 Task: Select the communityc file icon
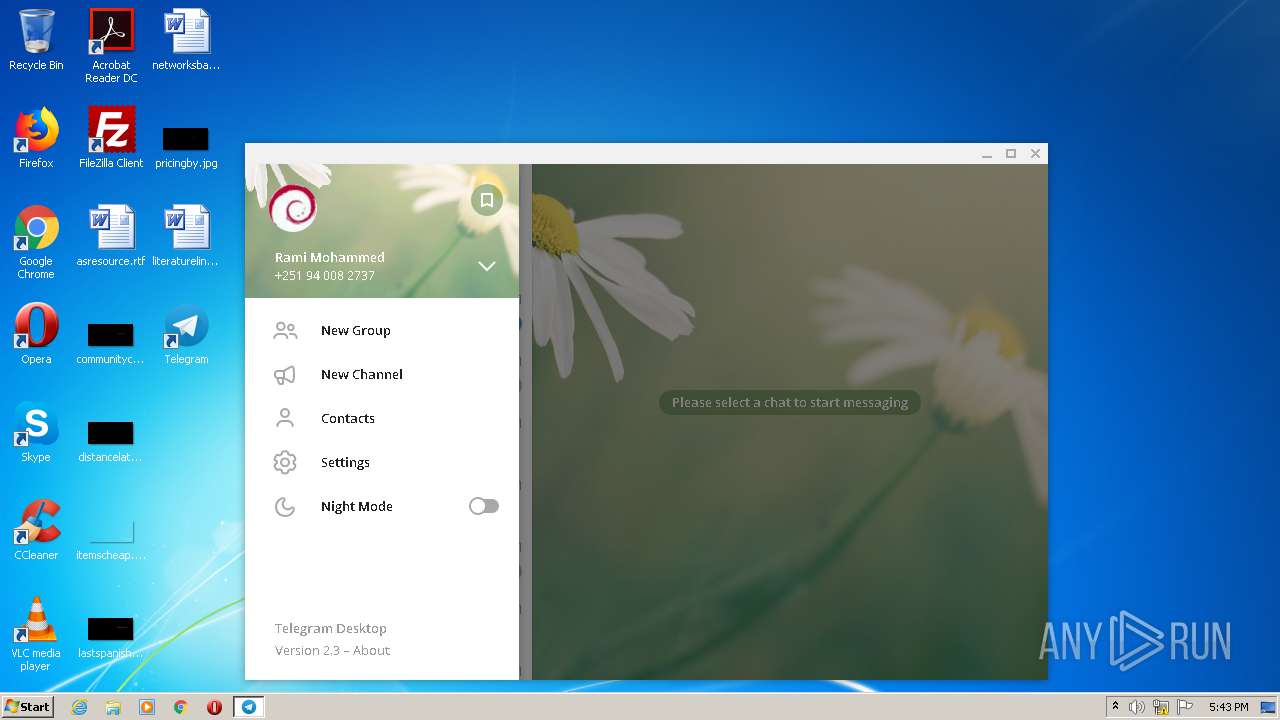(x=111, y=343)
